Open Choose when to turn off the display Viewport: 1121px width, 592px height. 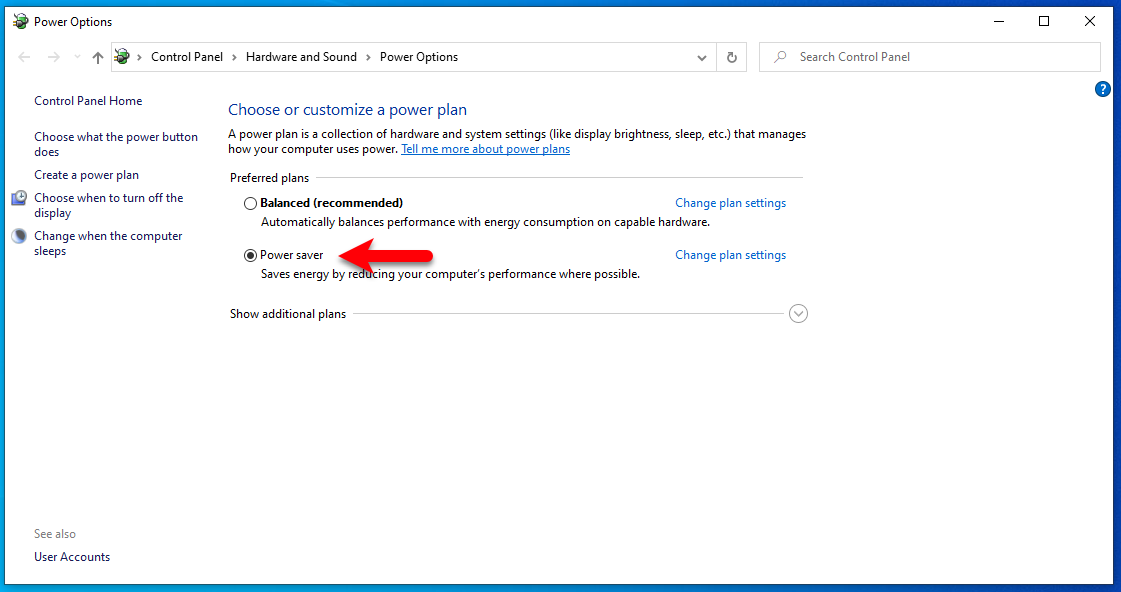pos(109,205)
